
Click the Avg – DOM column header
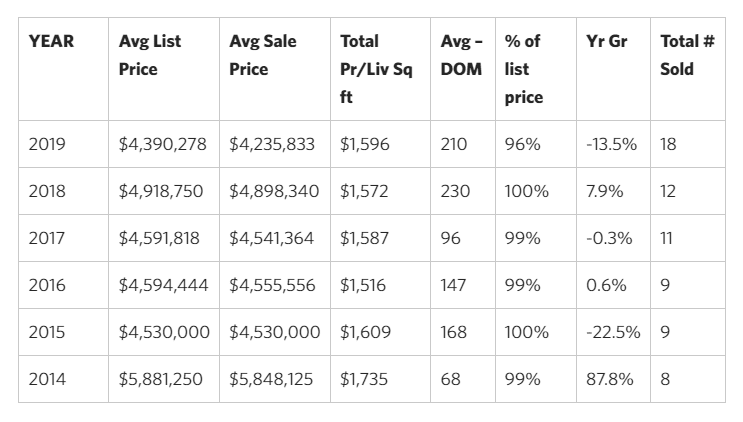click(x=461, y=56)
